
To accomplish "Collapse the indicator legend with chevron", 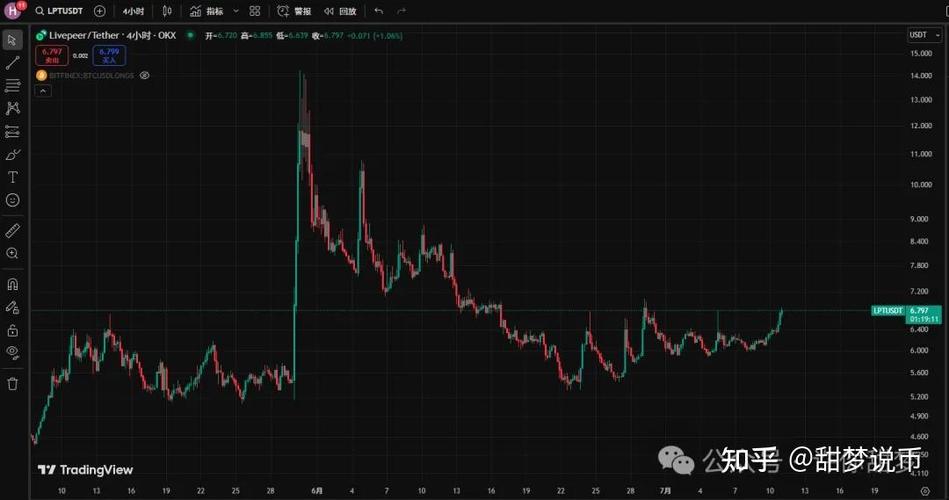I will tap(43, 91).
